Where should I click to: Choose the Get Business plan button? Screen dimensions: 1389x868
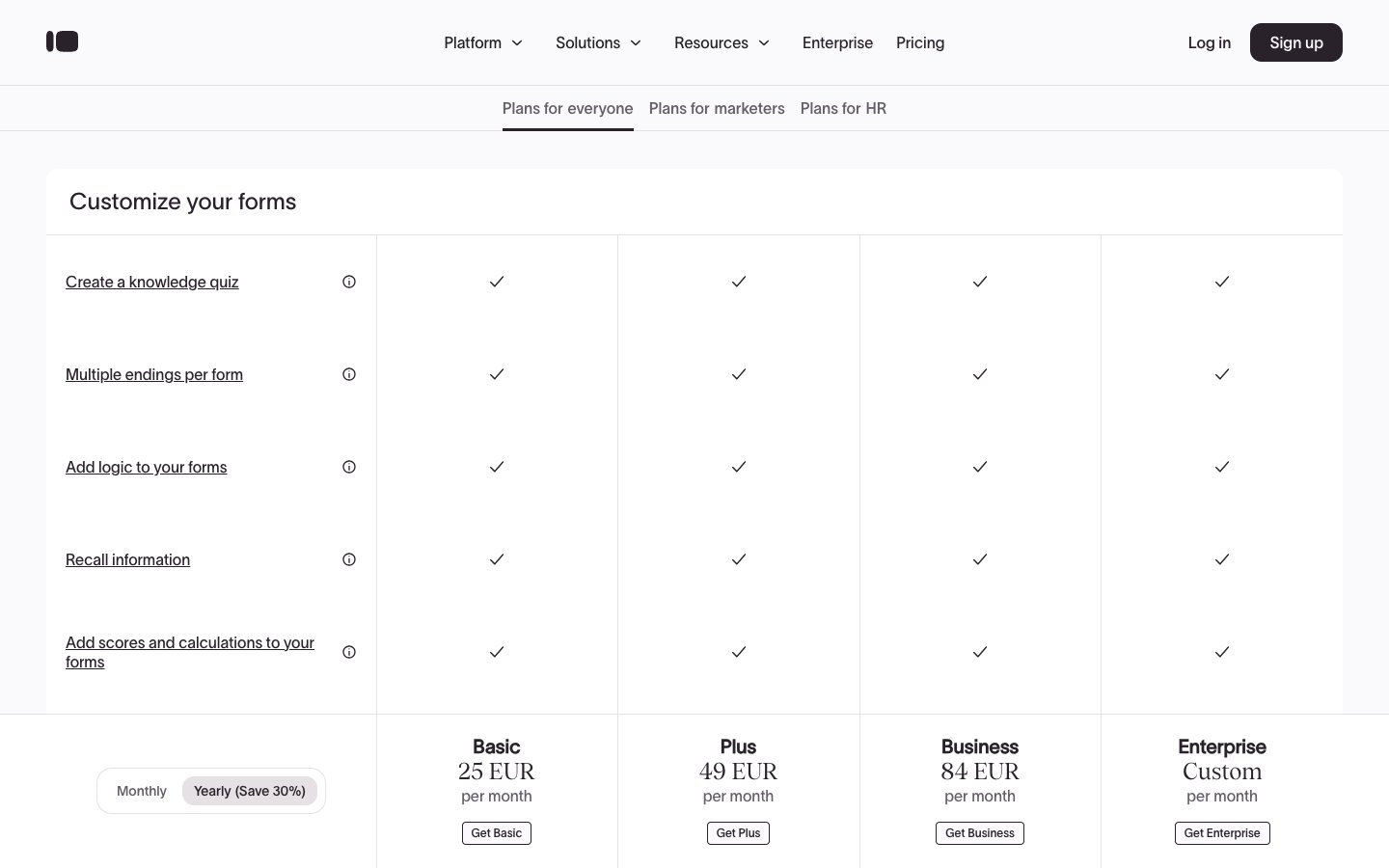pos(979,833)
